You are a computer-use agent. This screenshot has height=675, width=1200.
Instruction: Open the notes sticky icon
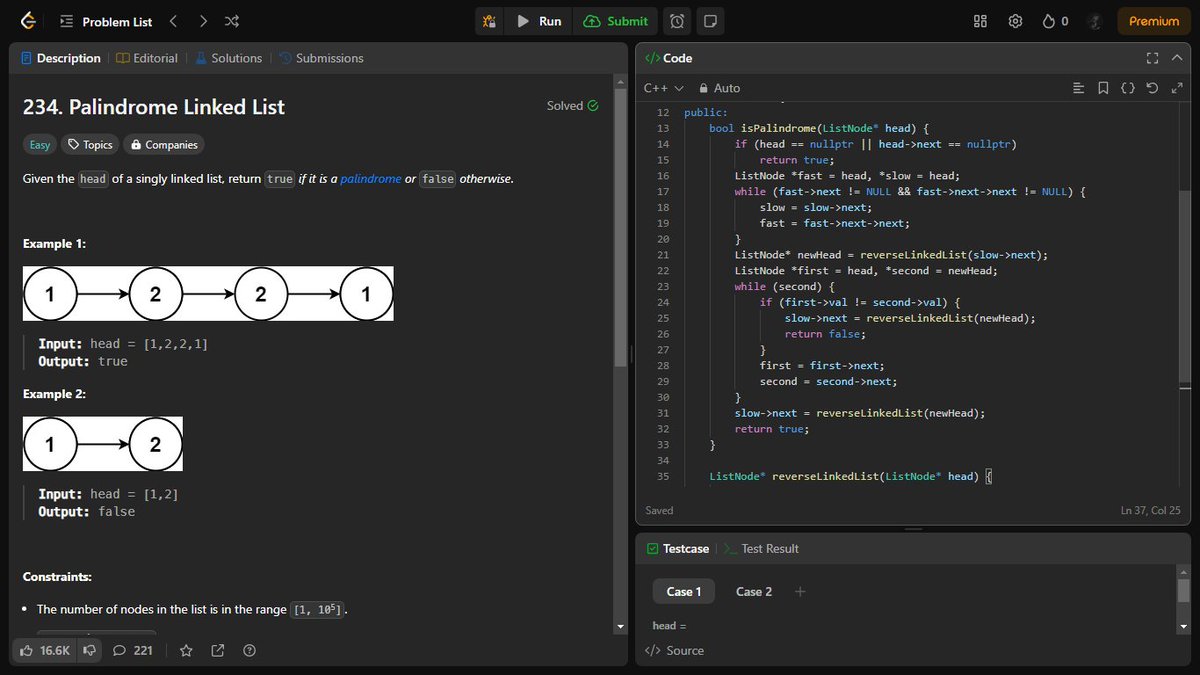coord(710,21)
